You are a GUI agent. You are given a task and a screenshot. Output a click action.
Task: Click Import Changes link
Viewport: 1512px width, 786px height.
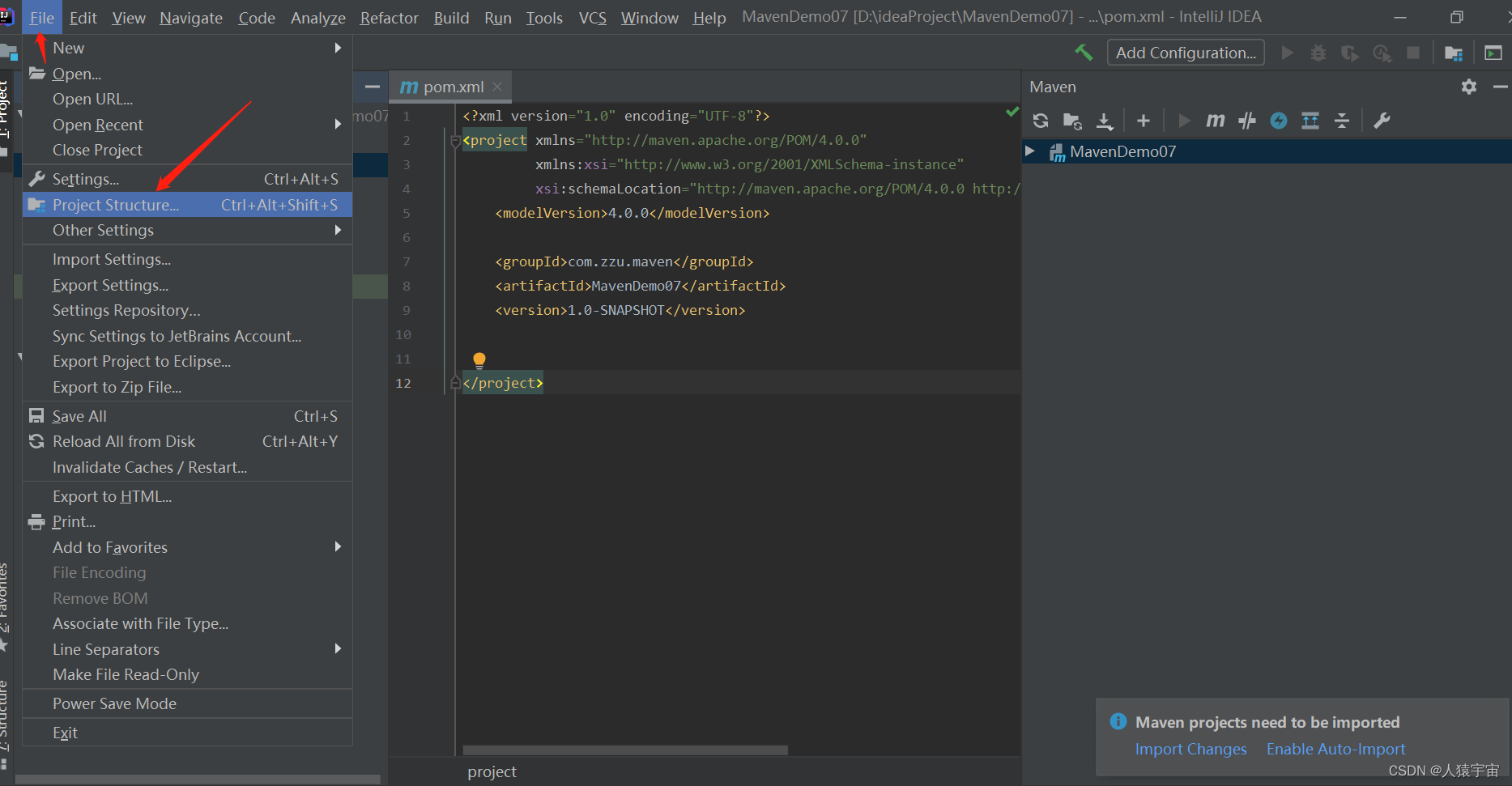(1190, 749)
